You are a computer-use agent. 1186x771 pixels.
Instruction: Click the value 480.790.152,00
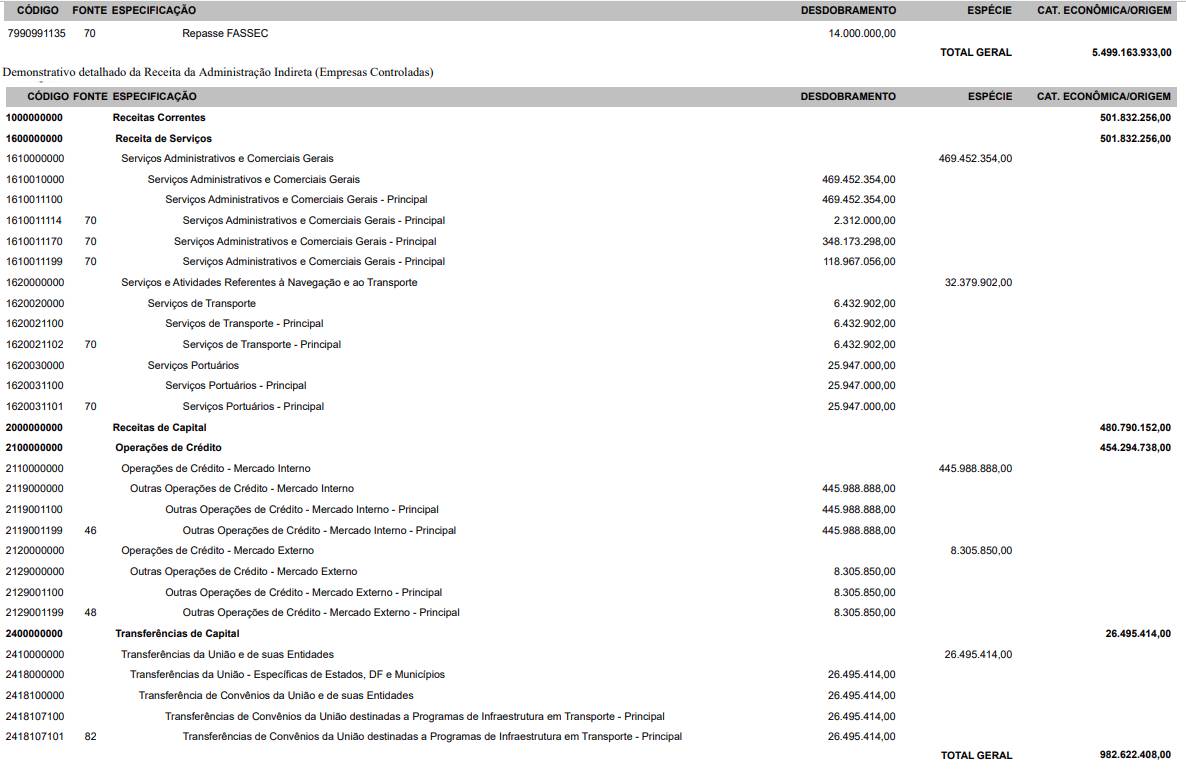1135,427
